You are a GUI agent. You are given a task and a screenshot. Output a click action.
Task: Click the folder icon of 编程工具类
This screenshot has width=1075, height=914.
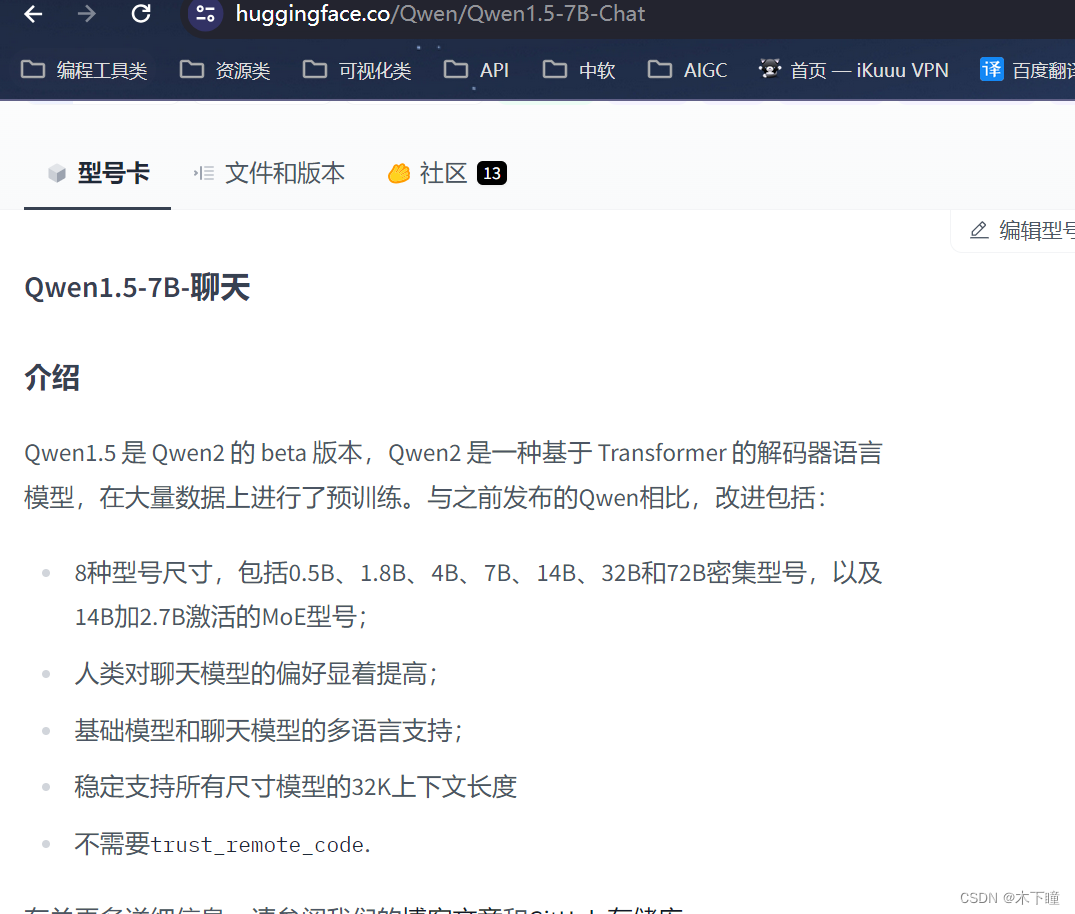coord(33,69)
